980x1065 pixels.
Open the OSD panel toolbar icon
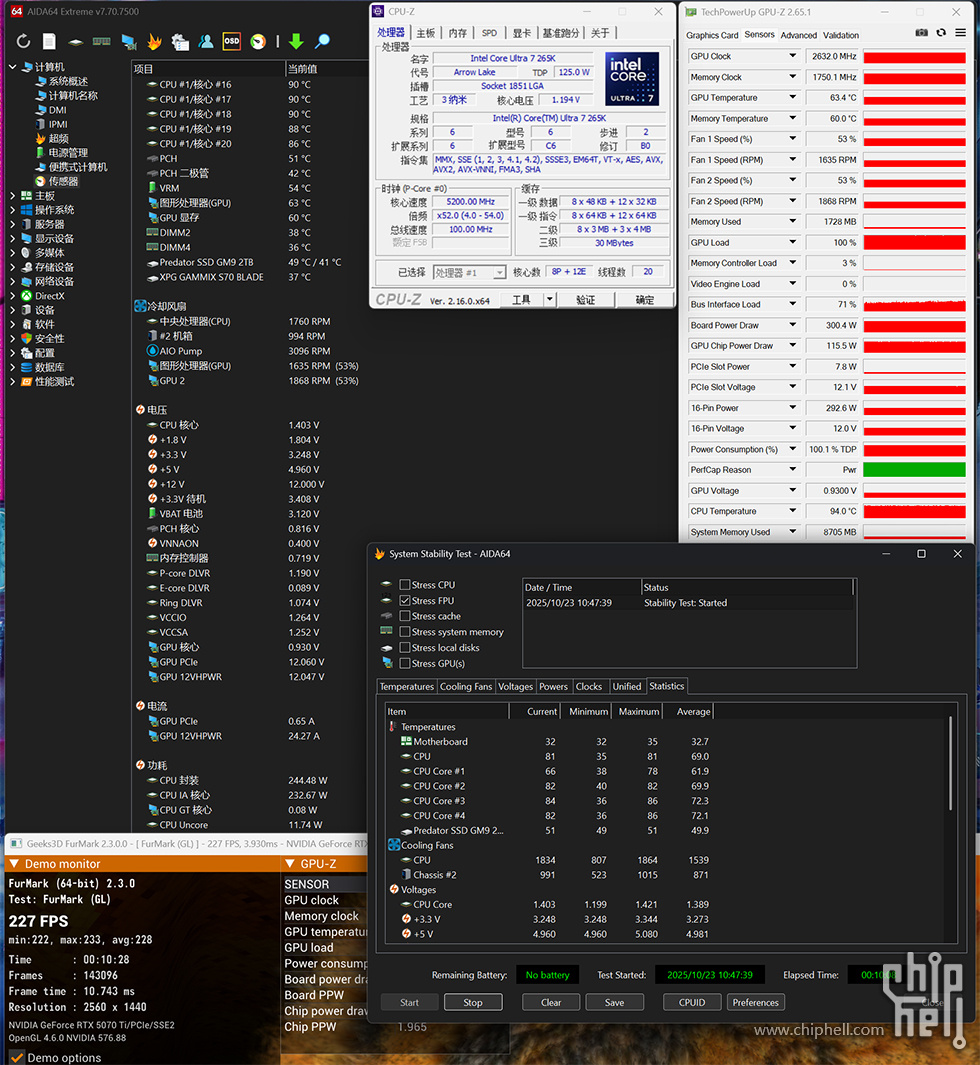231,42
